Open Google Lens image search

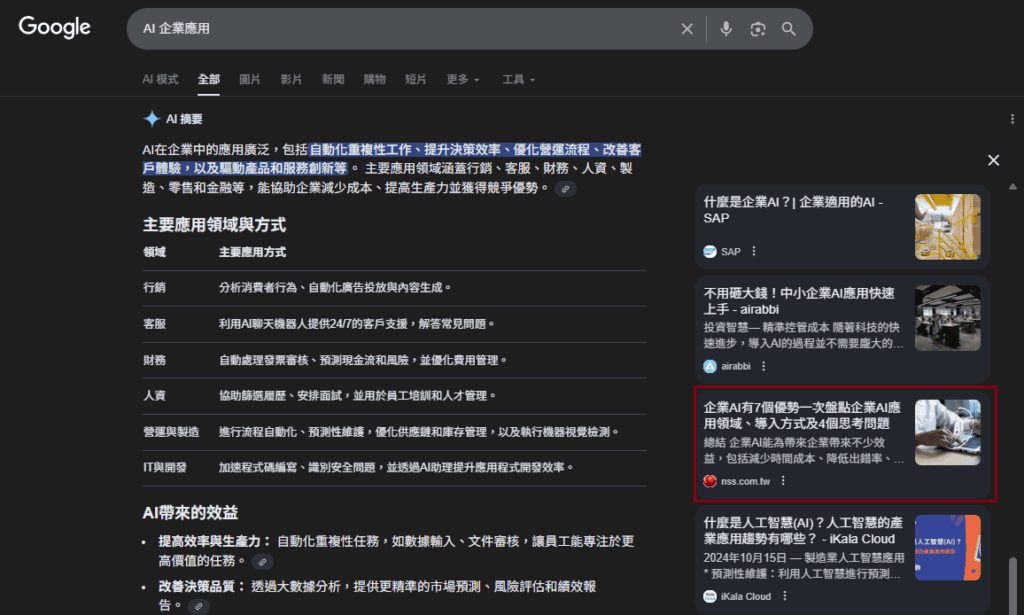[x=758, y=29]
